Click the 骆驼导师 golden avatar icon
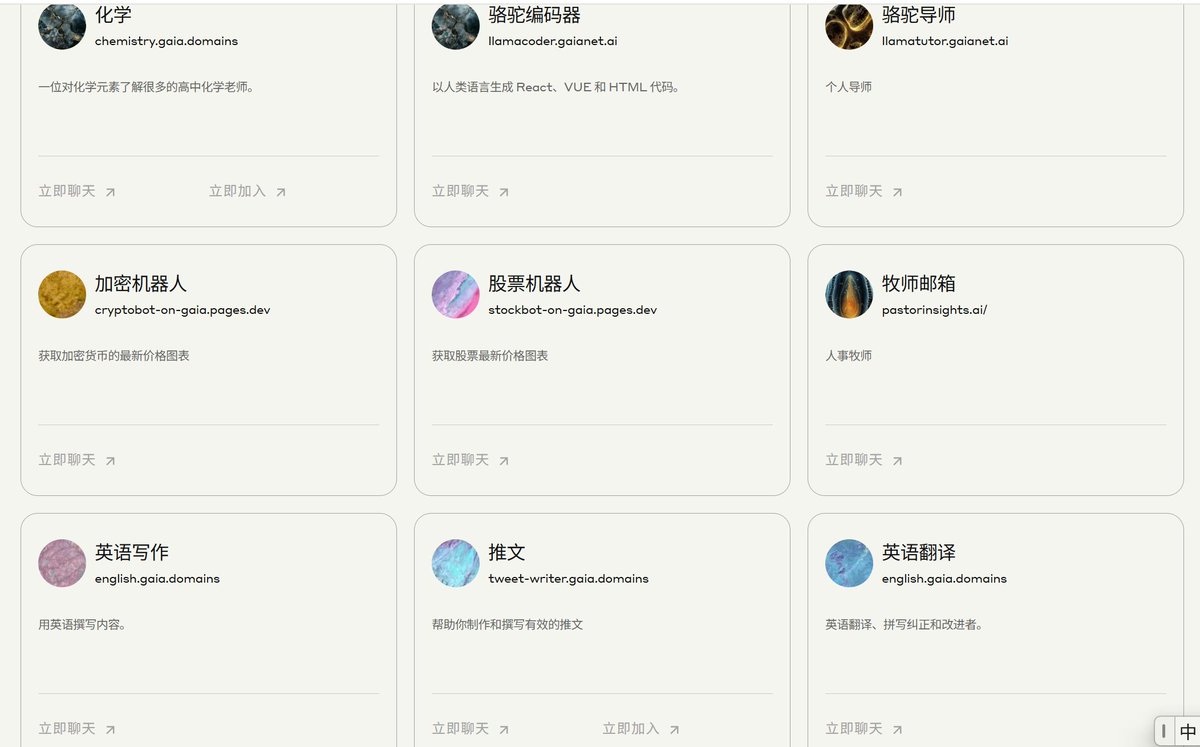Image resolution: width=1200 pixels, height=747 pixels. 849,26
